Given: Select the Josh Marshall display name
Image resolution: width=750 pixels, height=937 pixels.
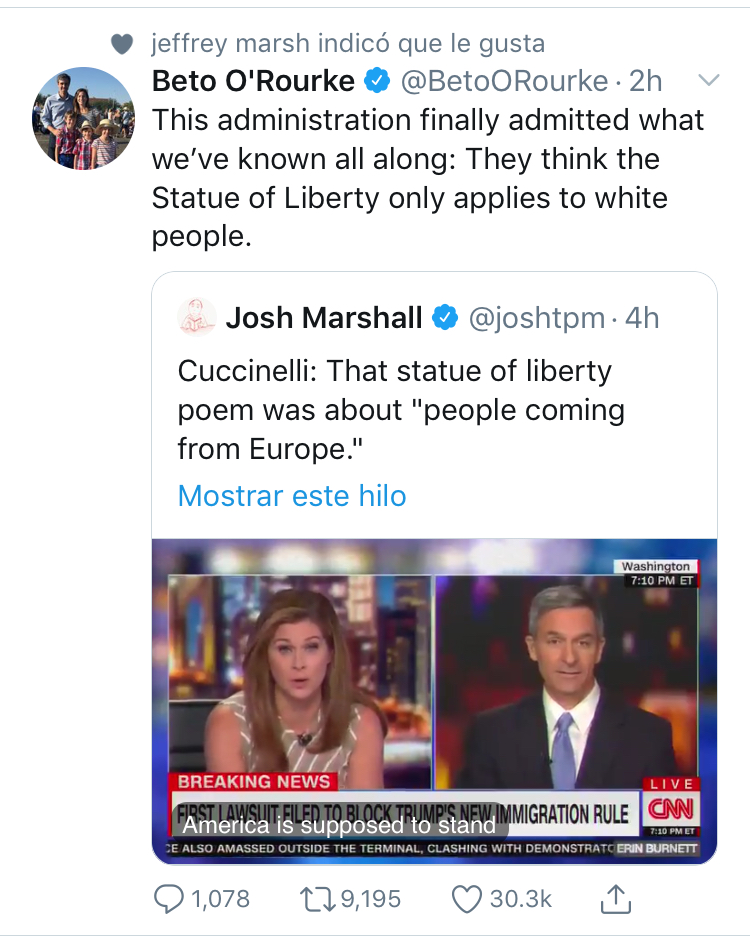Looking at the screenshot, I should click(x=324, y=317).
